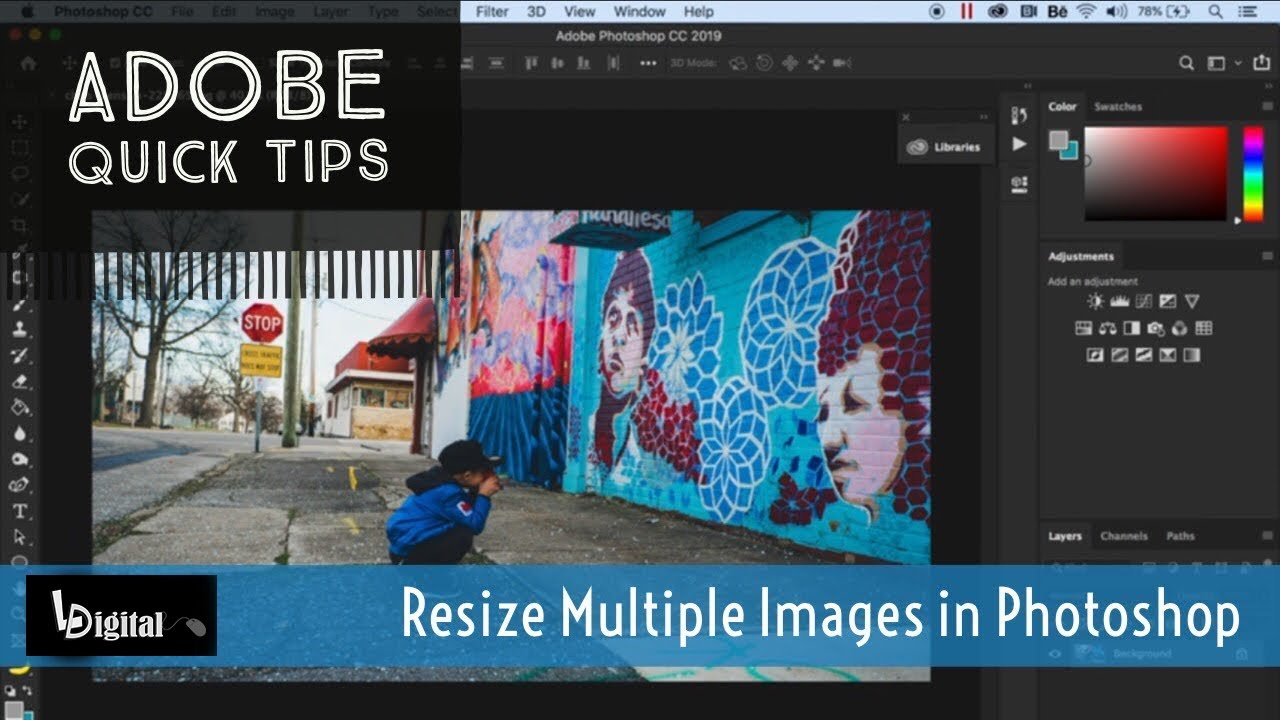The height and width of the screenshot is (720, 1280).
Task: Select the Blur tool
Action: click(19, 434)
